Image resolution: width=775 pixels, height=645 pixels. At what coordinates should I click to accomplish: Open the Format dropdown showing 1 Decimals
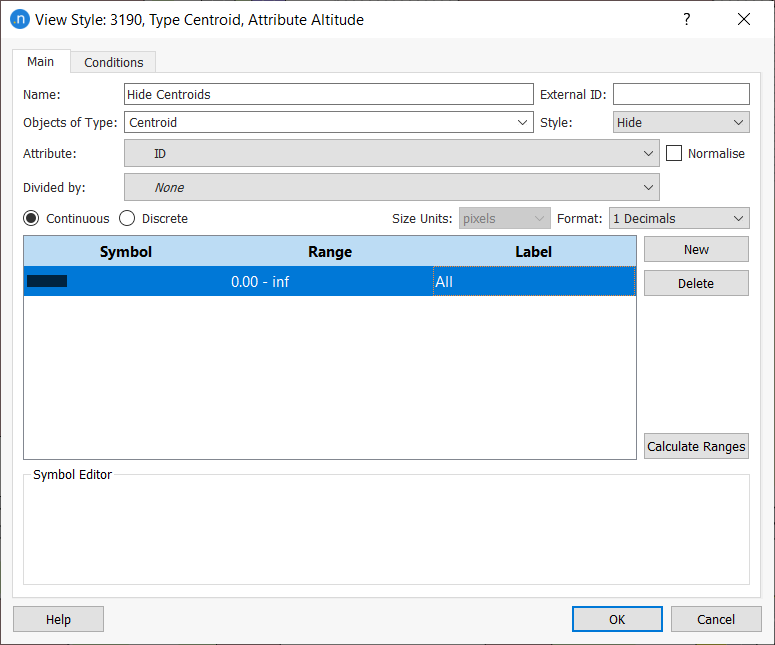678,218
